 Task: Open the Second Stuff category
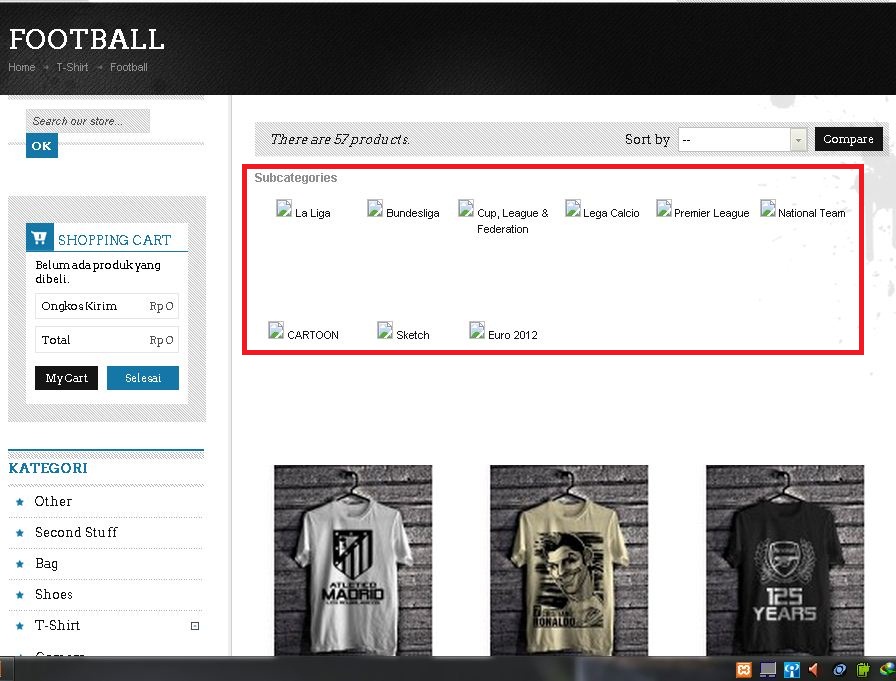(x=76, y=532)
